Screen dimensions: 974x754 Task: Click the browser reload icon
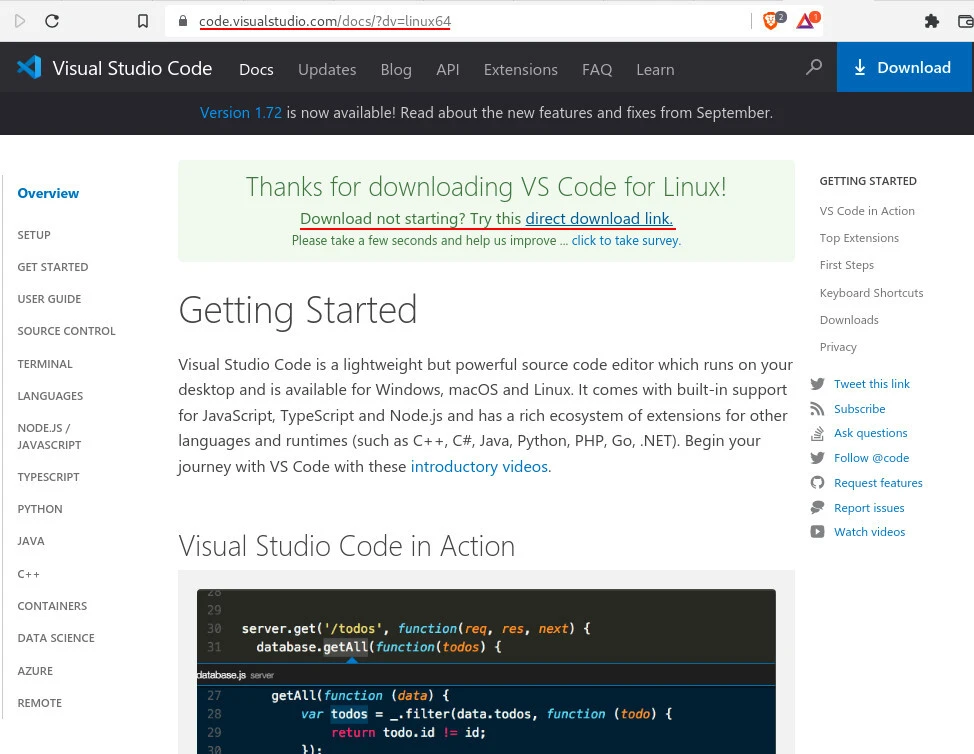[52, 20]
